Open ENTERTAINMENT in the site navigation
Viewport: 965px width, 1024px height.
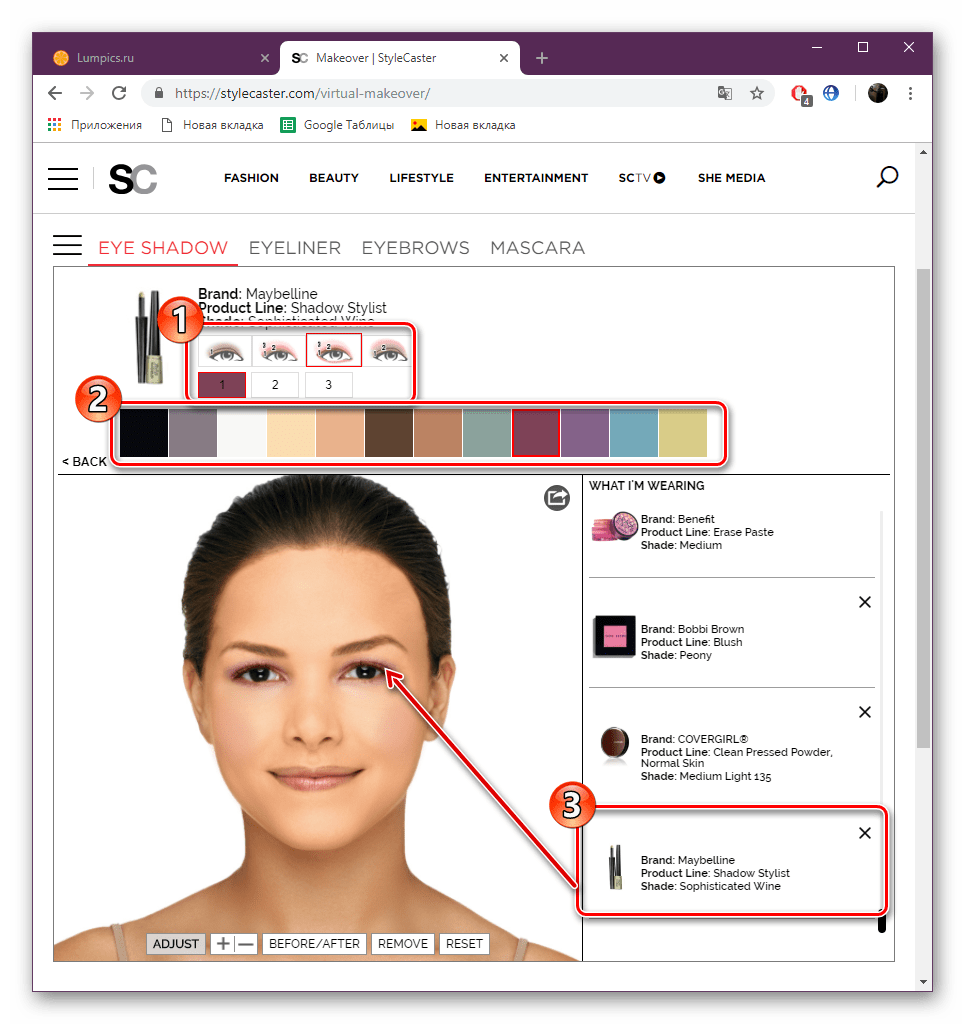(536, 178)
